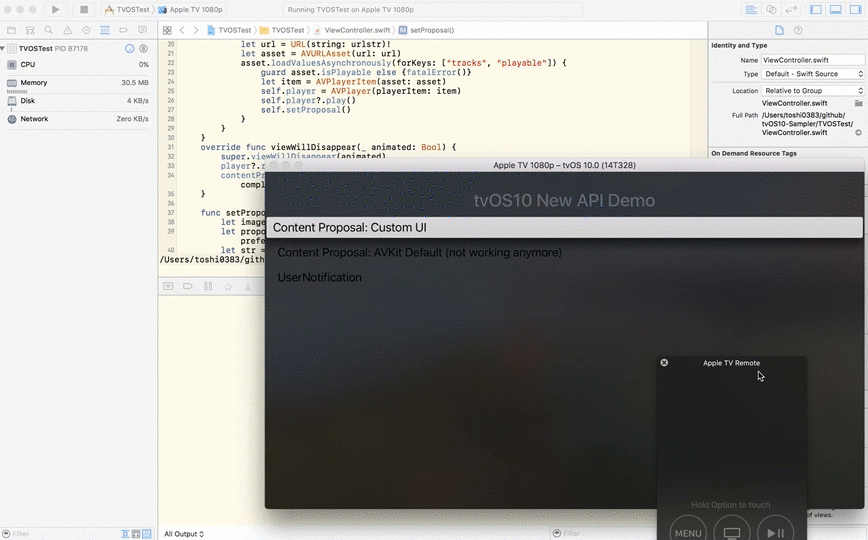Image resolution: width=868 pixels, height=540 pixels.
Task: Open the TVOSTest scheme selector
Action: (127, 9)
